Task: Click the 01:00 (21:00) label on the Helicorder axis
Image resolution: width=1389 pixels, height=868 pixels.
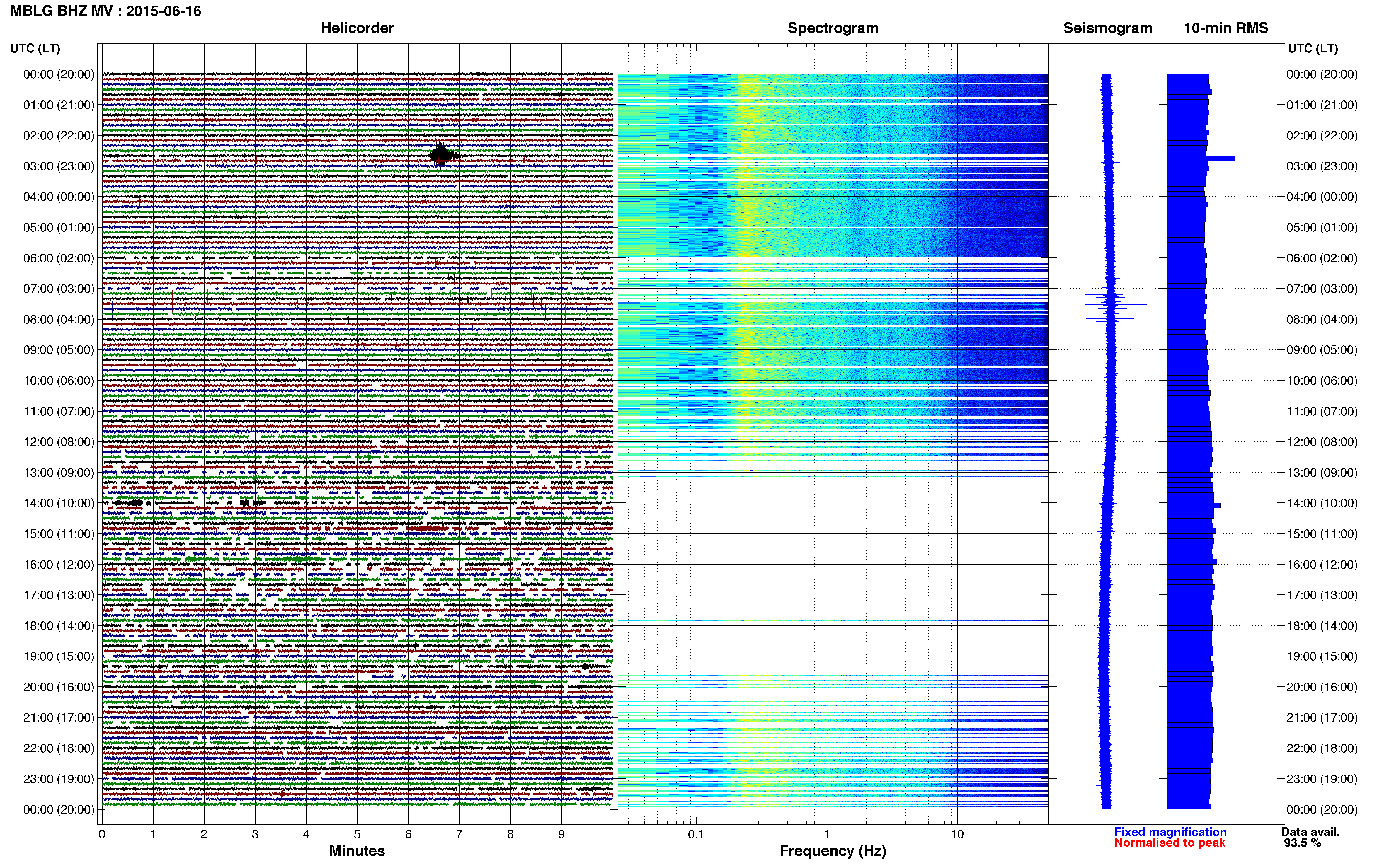Action: point(59,105)
